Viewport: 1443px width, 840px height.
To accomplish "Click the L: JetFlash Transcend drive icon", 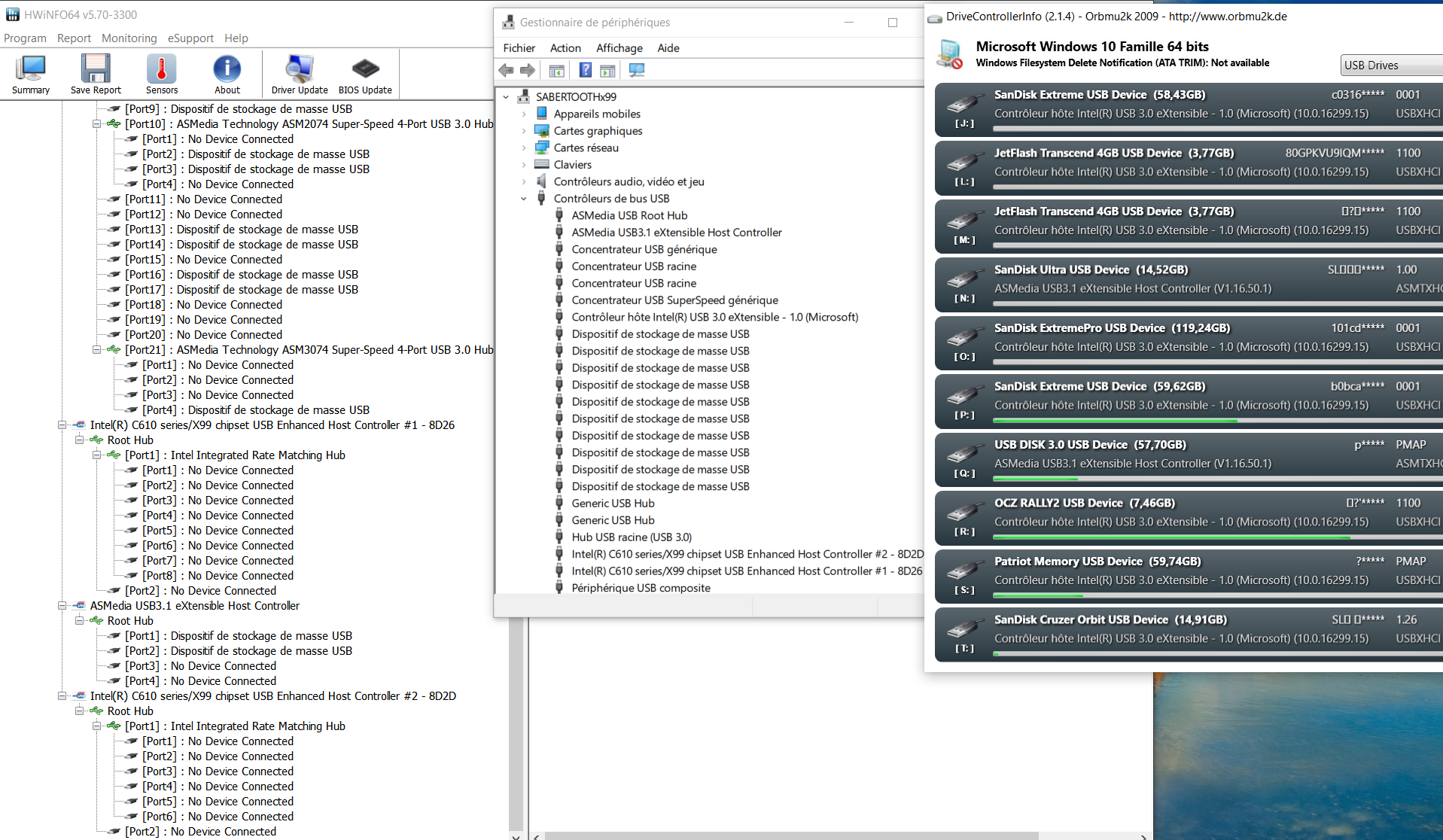I will (964, 163).
